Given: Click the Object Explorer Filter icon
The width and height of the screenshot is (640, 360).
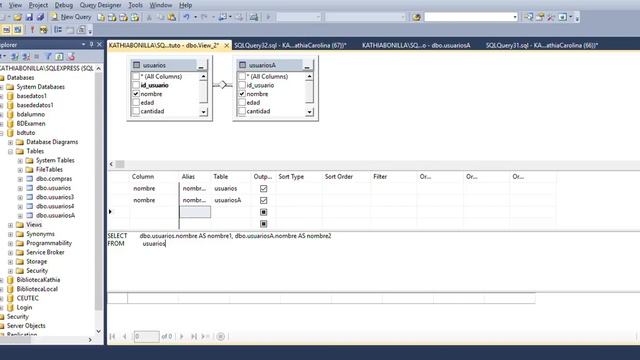Looking at the screenshot, I should click(x=48, y=56).
